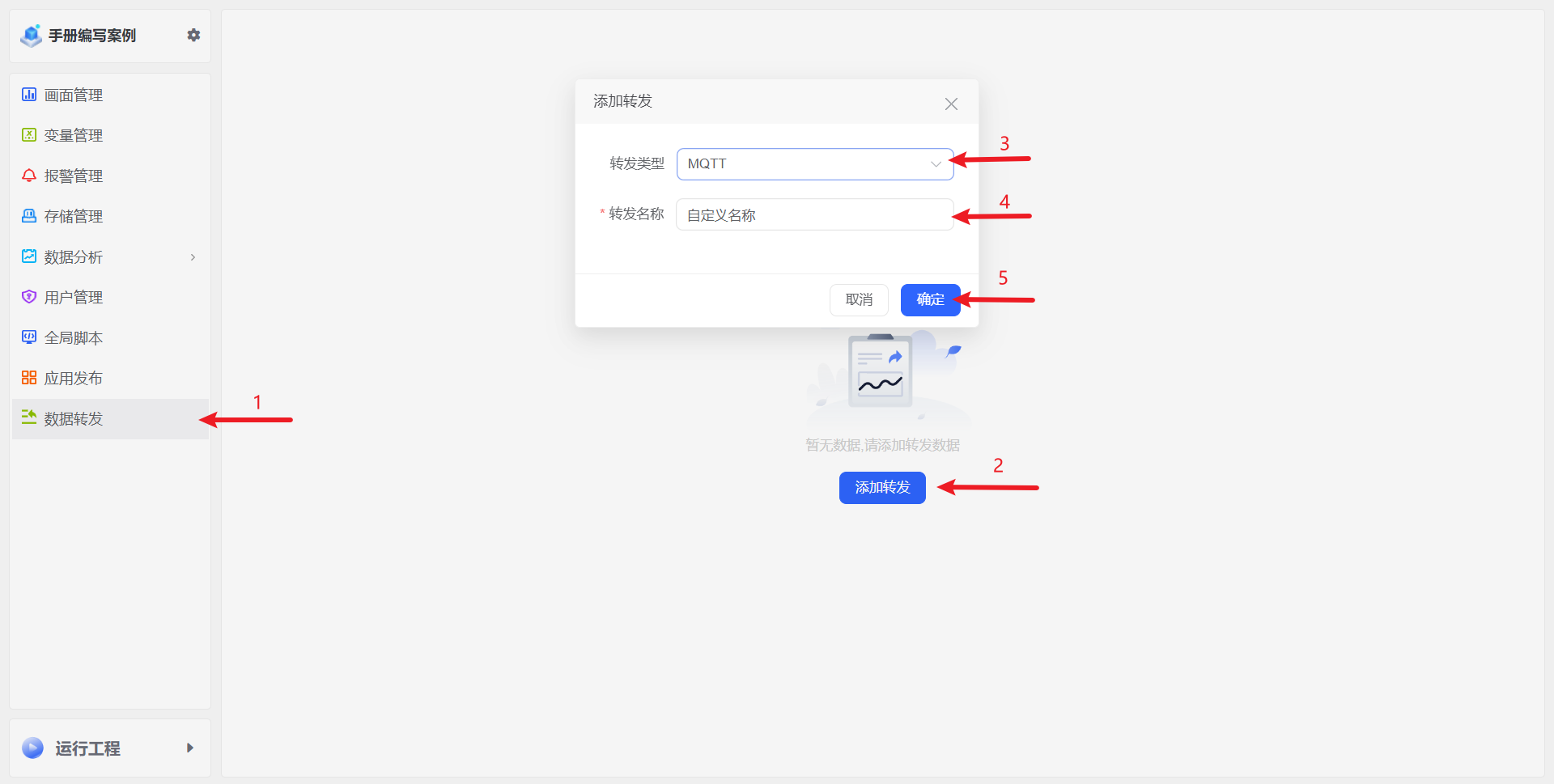
Task: Click the 取消 cancel button
Action: (x=859, y=300)
